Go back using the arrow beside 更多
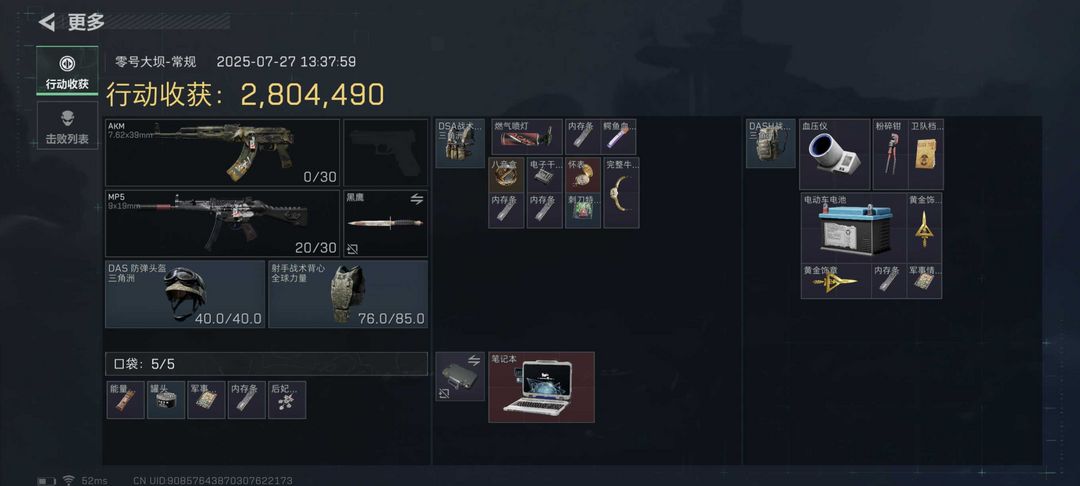Viewport: 1080px width, 486px height. click(x=47, y=22)
